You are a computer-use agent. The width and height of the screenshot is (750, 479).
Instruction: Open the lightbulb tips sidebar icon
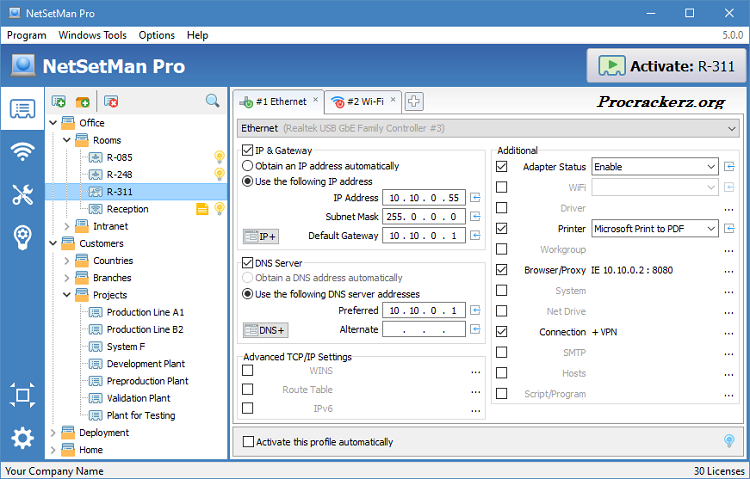tap(22, 238)
